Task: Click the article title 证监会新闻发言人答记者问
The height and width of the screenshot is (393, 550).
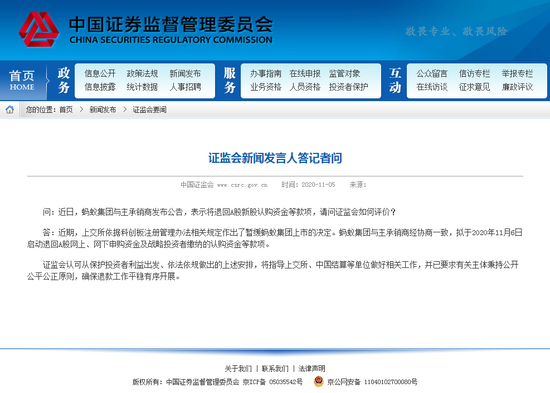Action: pyautogui.click(x=275, y=158)
